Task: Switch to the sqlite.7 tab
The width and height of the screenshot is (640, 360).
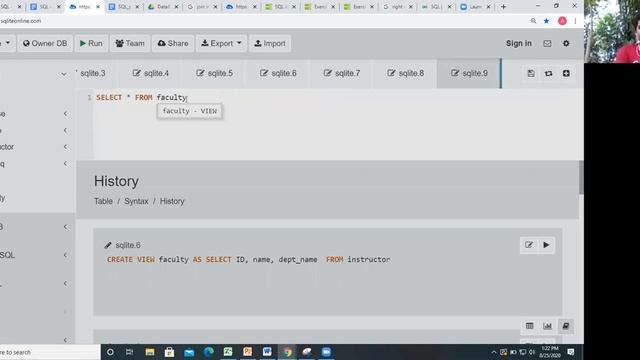Action: coord(342,73)
